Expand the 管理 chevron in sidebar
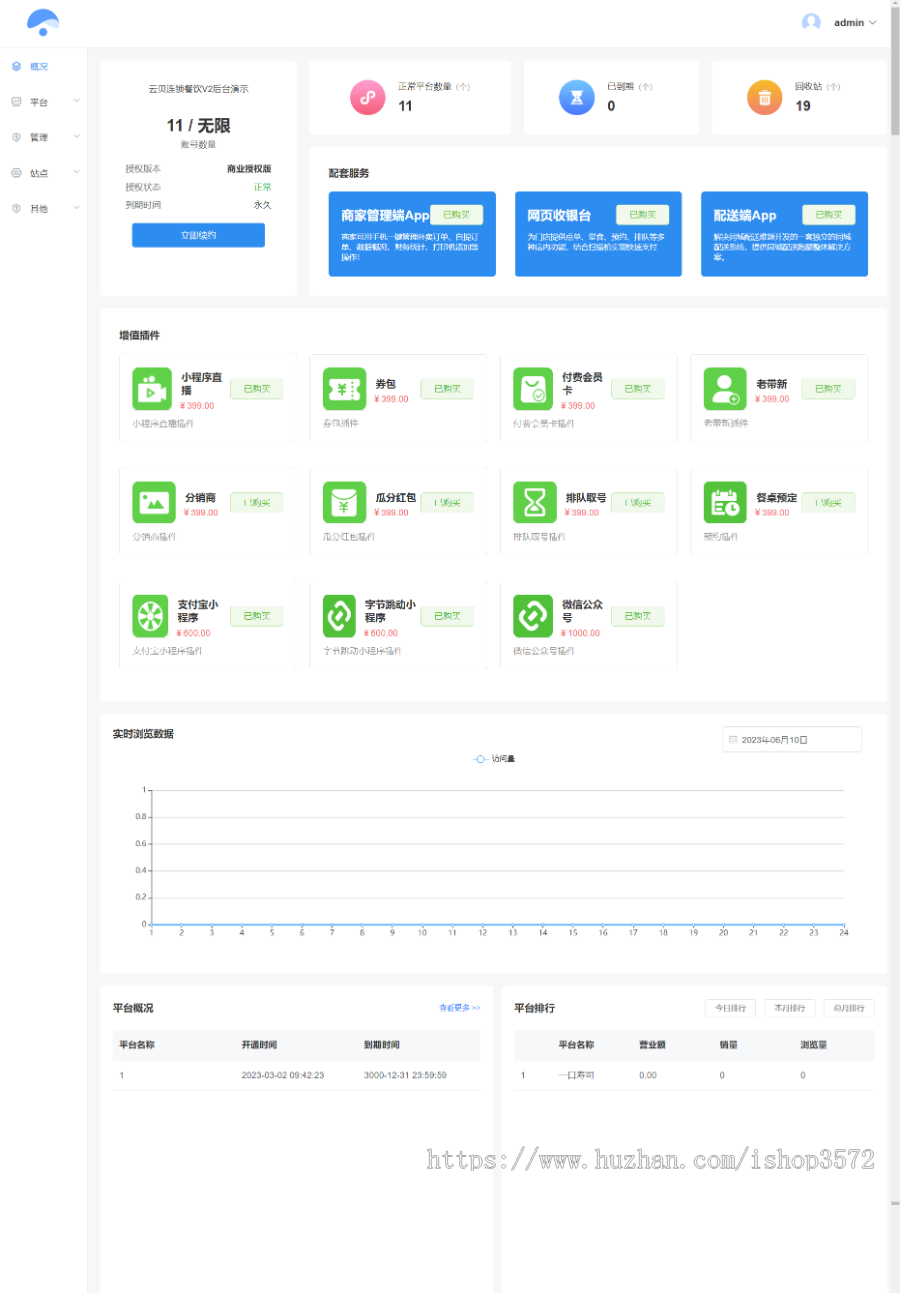The width and height of the screenshot is (900, 1293). coord(76,137)
